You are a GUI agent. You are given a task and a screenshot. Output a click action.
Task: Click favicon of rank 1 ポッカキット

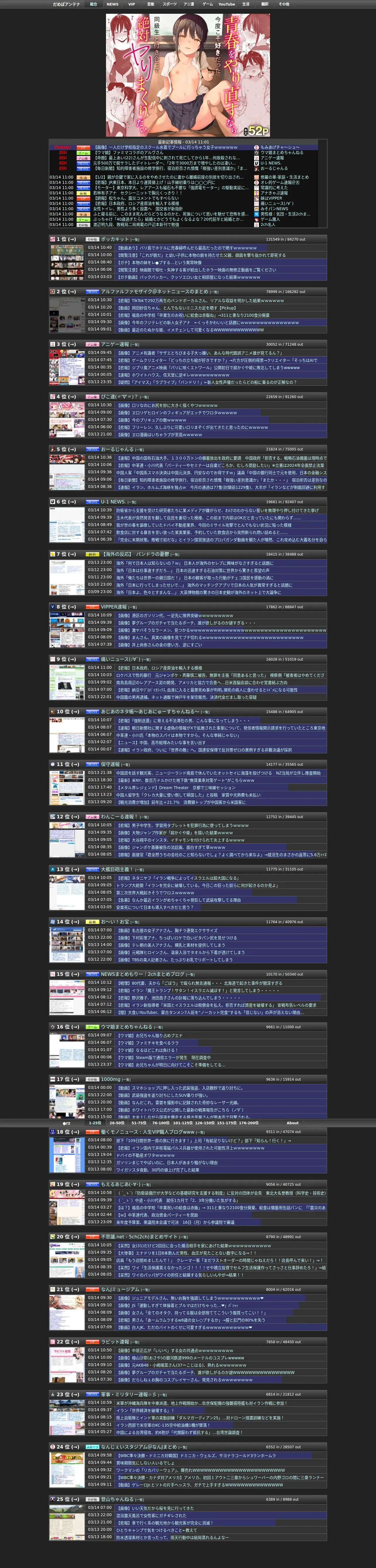click(x=52, y=239)
